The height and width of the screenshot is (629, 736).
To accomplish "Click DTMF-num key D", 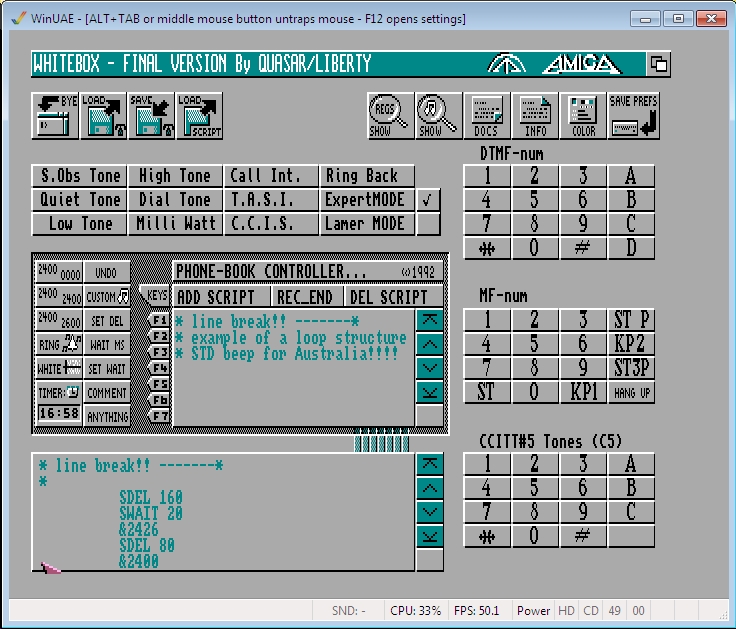I will [631, 248].
